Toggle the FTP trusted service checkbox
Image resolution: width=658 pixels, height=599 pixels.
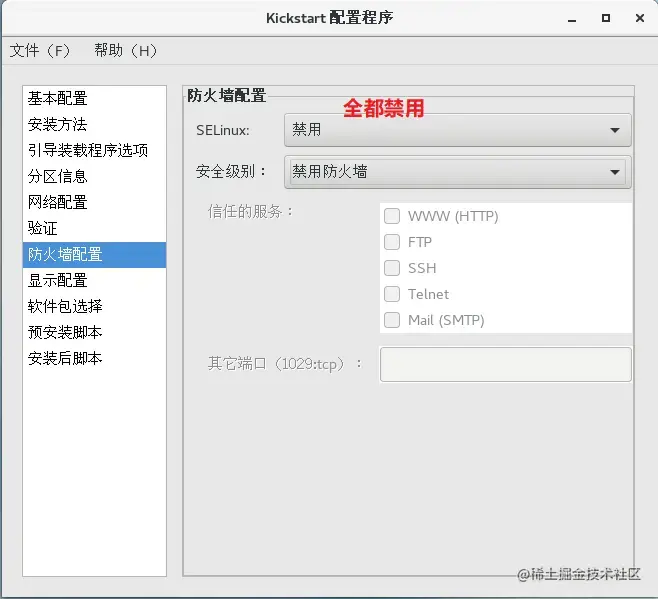[392, 242]
